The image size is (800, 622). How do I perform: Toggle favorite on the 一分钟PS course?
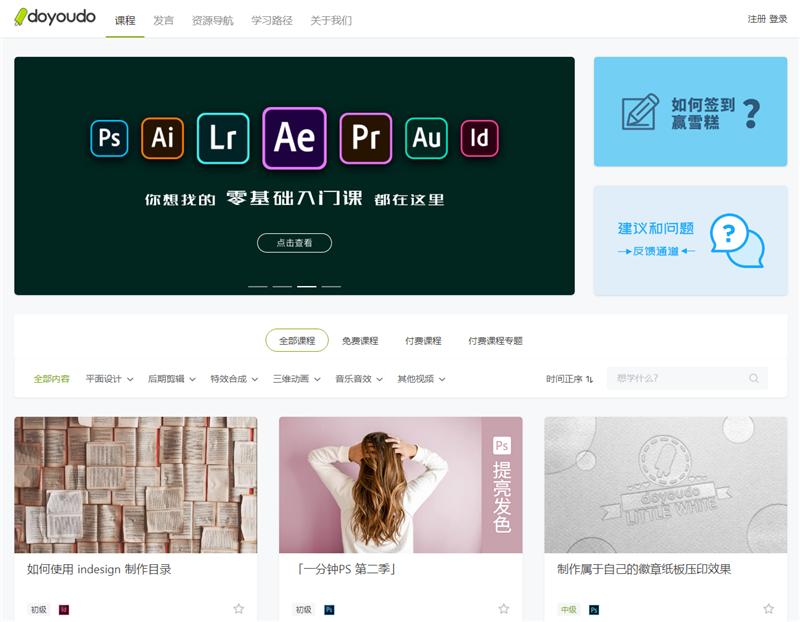503,607
